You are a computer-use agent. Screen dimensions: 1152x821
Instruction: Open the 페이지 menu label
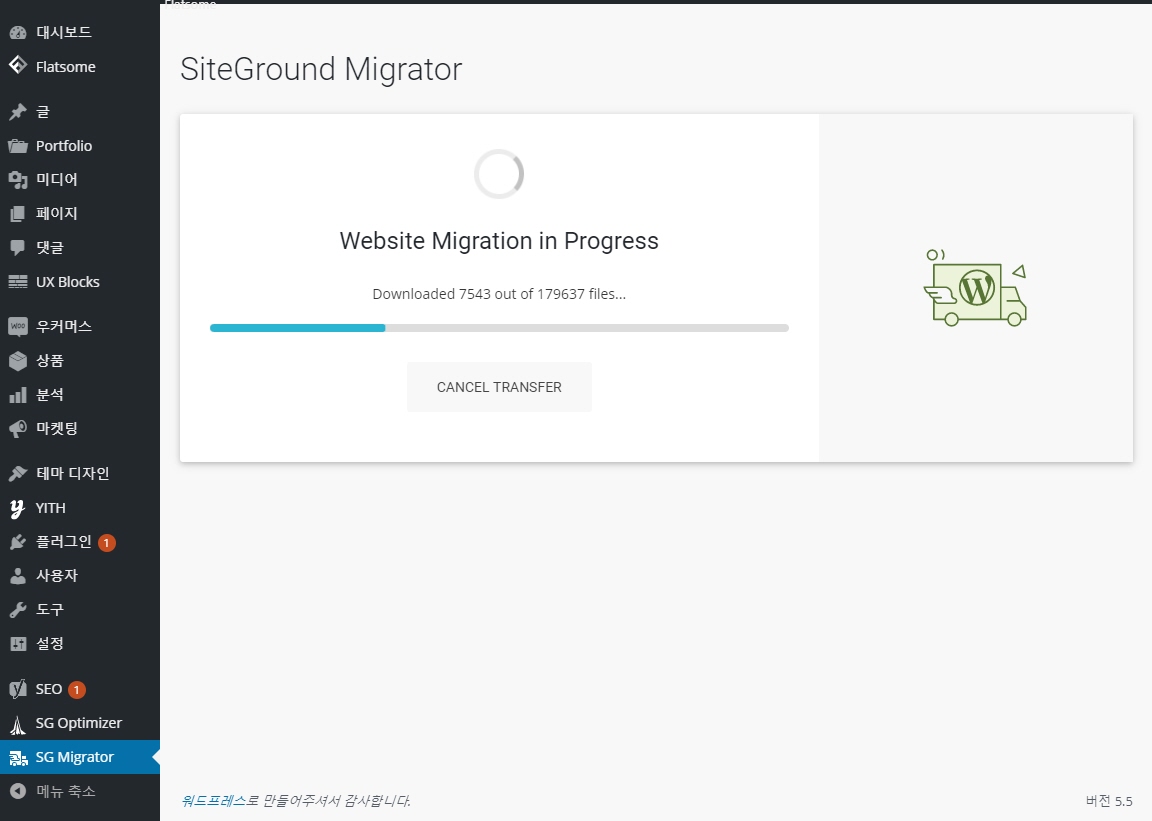point(57,213)
